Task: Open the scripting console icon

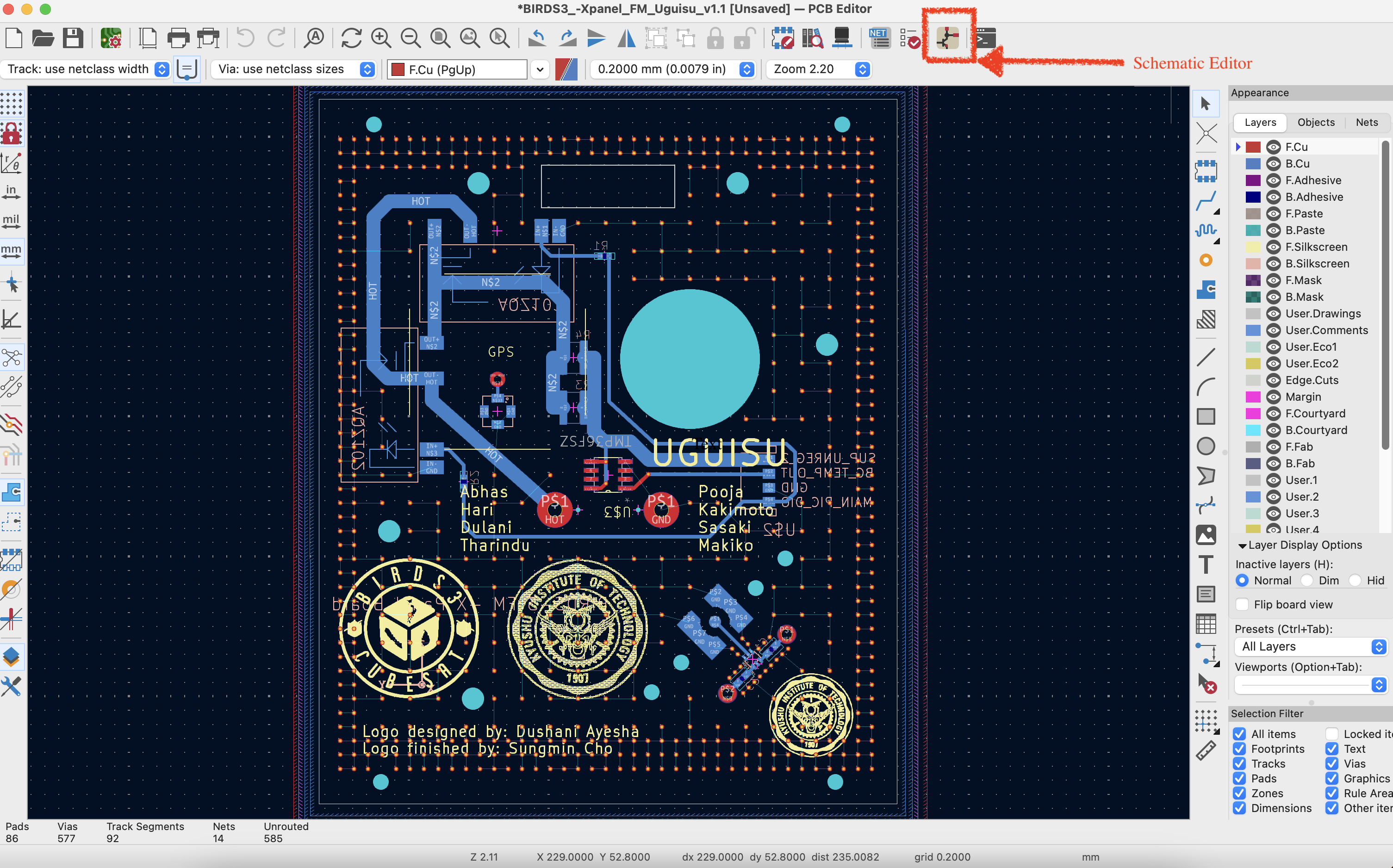Action: (x=985, y=38)
